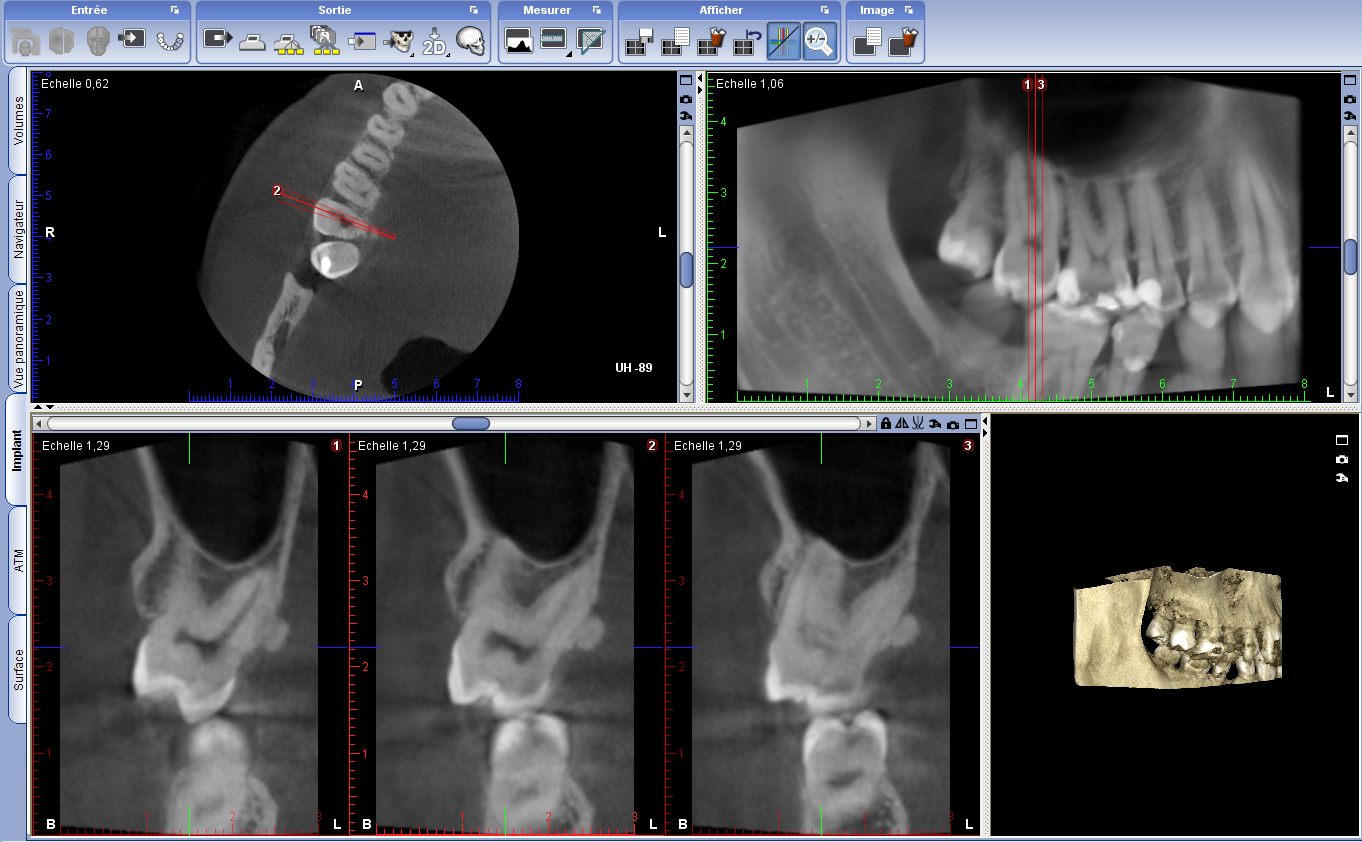Click the white skull 3D icon in Sortie
Screen dimensions: 1362x842
pos(470,41)
